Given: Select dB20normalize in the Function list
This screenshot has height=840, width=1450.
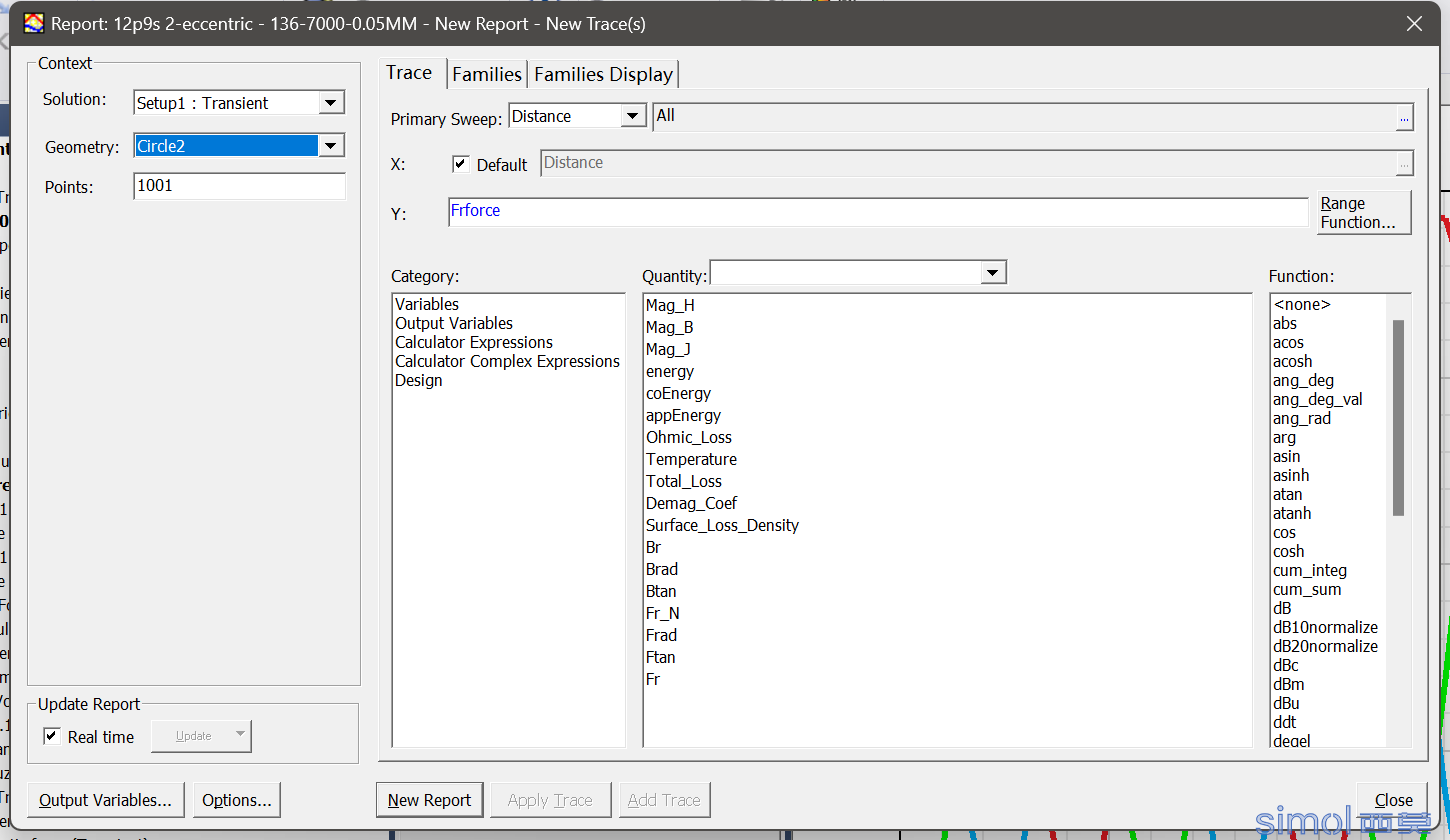Looking at the screenshot, I should pos(1325,646).
